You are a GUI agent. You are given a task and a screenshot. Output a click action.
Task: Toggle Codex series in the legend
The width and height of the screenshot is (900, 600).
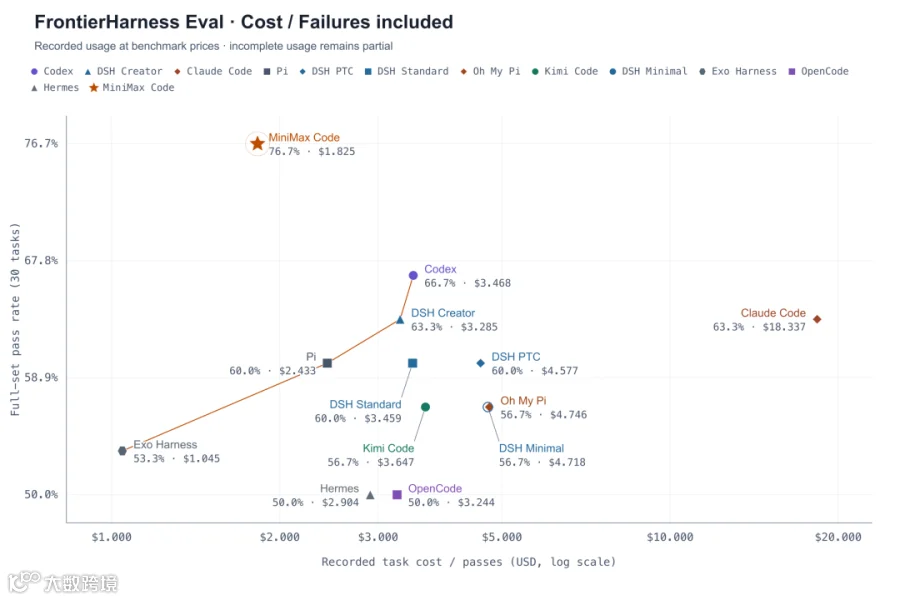coord(52,71)
